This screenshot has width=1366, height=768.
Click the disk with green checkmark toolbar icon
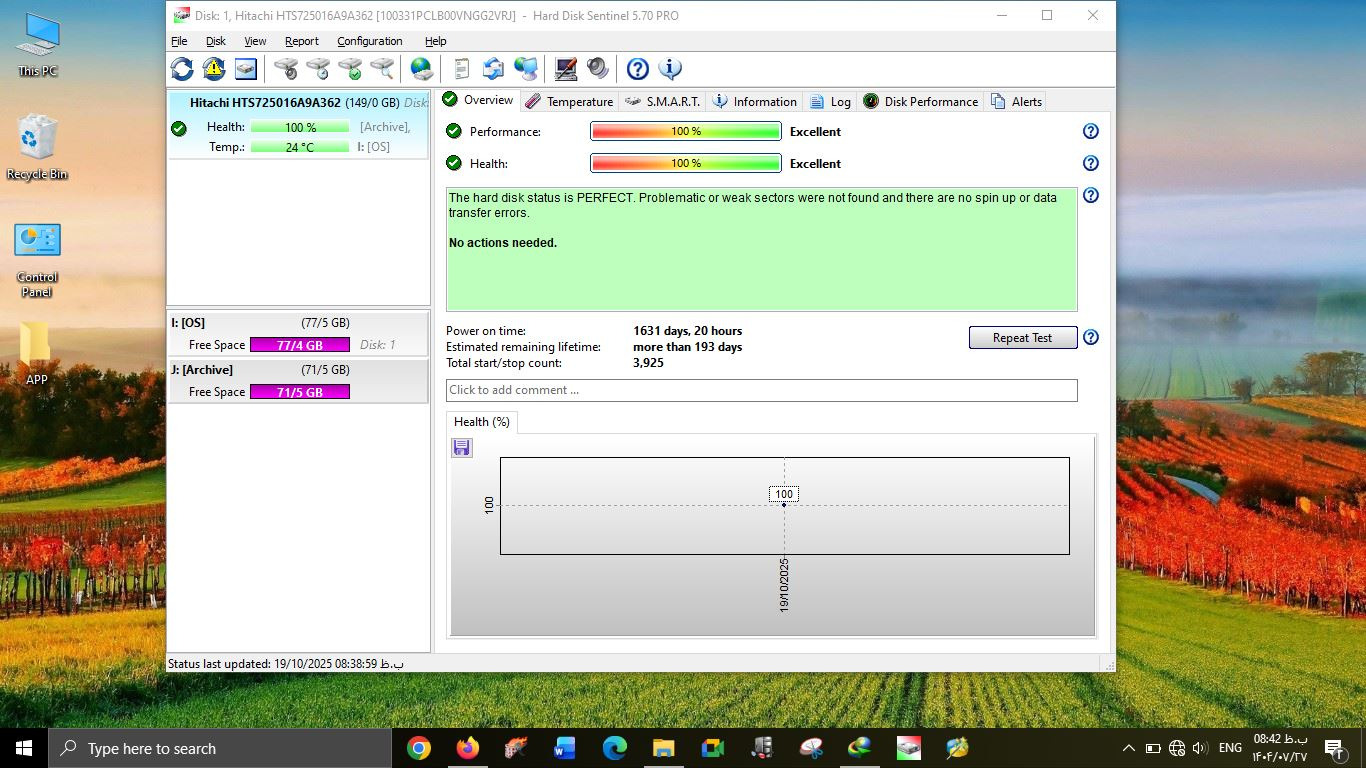coord(350,69)
